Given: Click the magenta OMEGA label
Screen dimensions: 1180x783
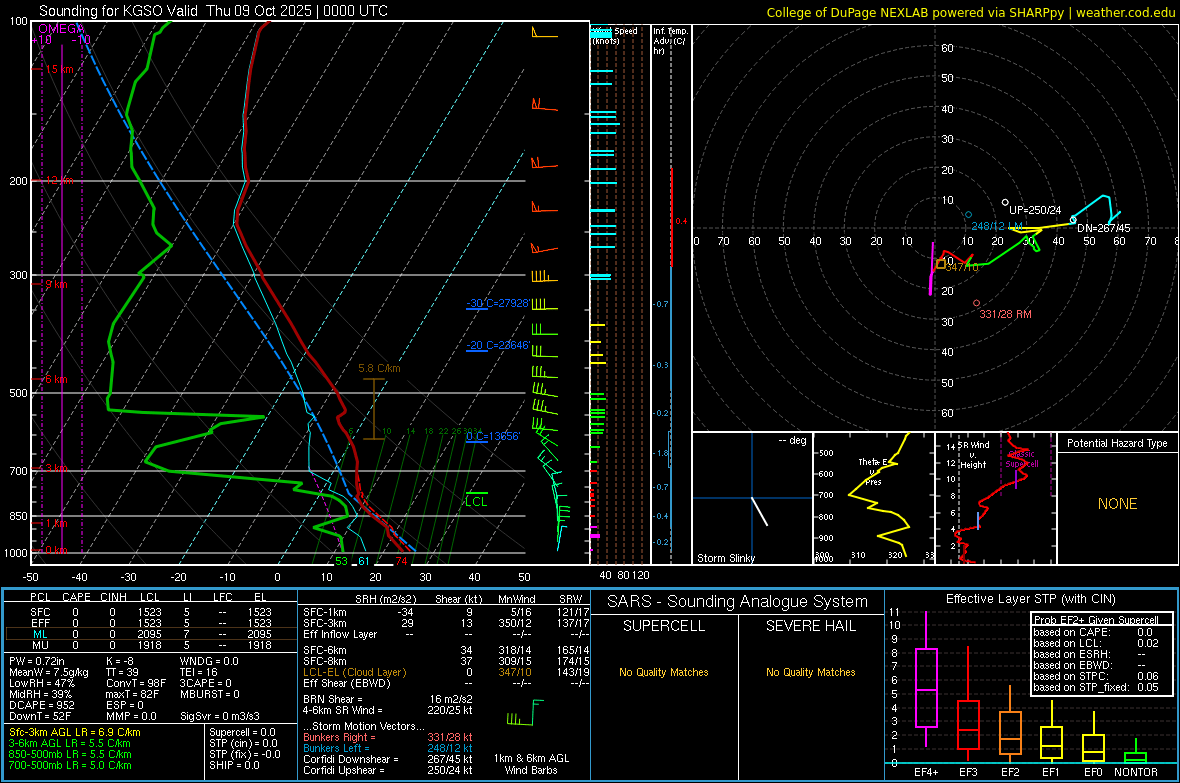Looking at the screenshot, I should click(x=60, y=29).
